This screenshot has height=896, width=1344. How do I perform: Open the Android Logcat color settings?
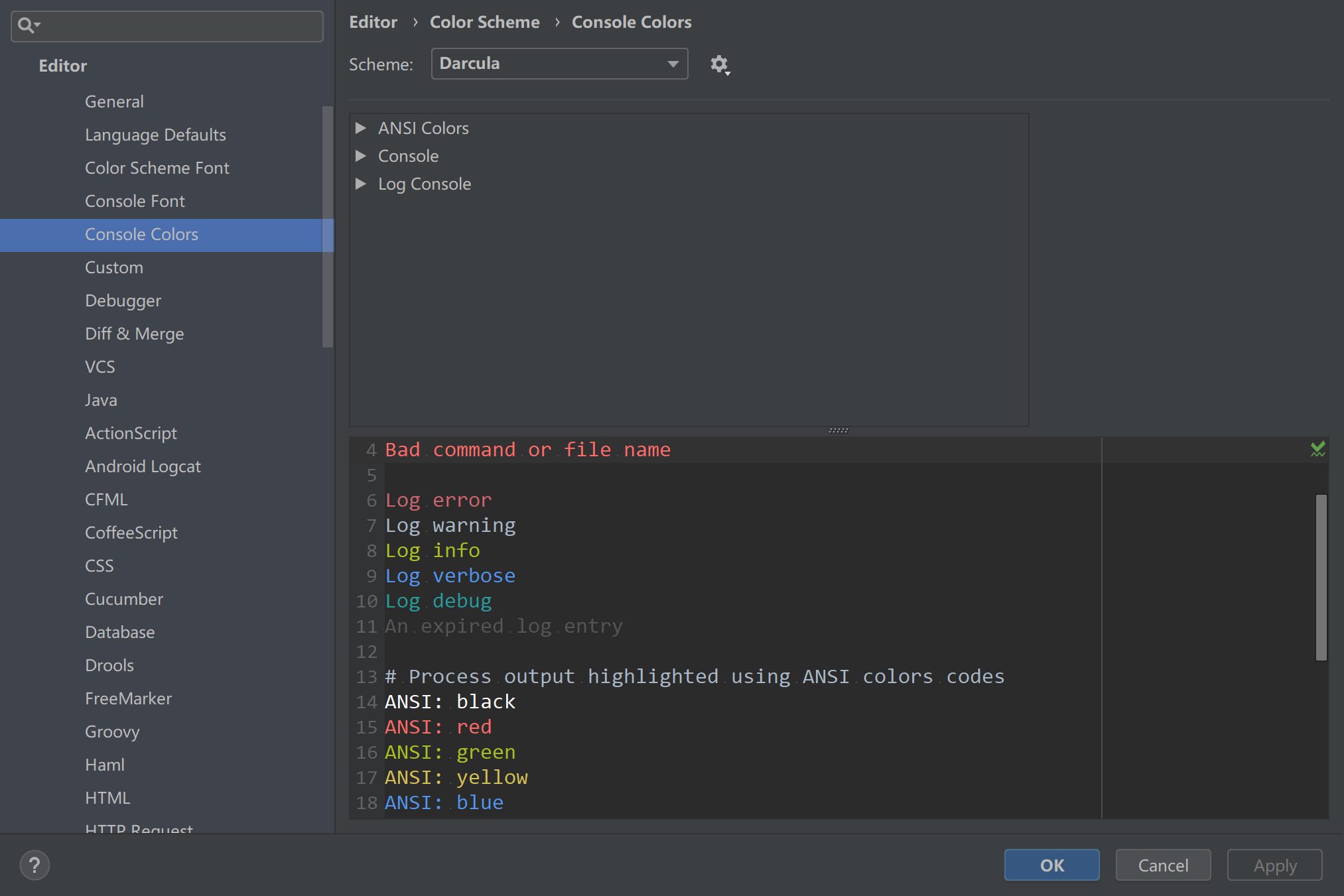(143, 466)
